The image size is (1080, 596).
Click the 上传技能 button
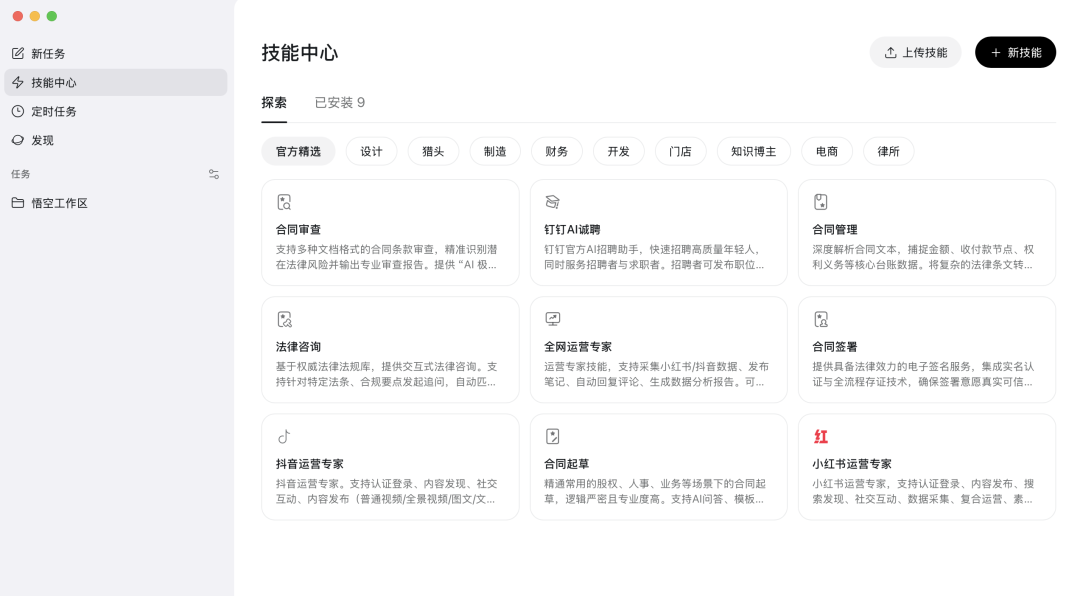(915, 51)
